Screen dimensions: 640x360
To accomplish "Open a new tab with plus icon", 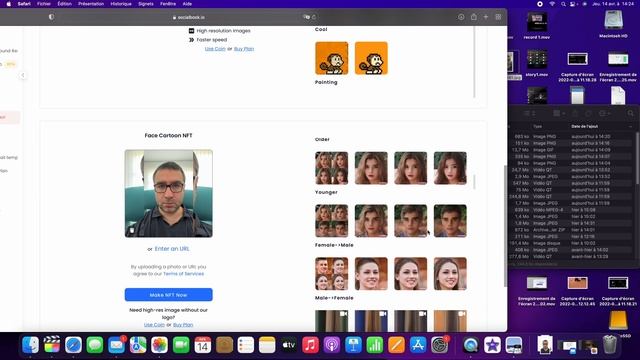I will 486,17.
